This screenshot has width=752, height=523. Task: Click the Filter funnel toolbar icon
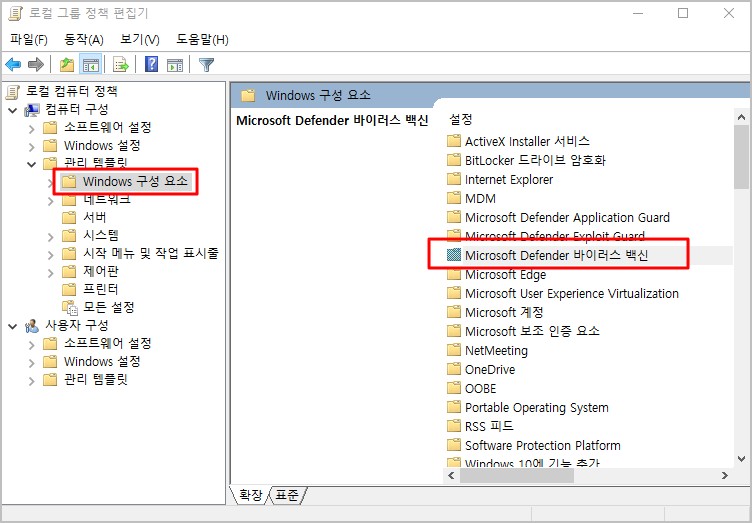pos(206,65)
